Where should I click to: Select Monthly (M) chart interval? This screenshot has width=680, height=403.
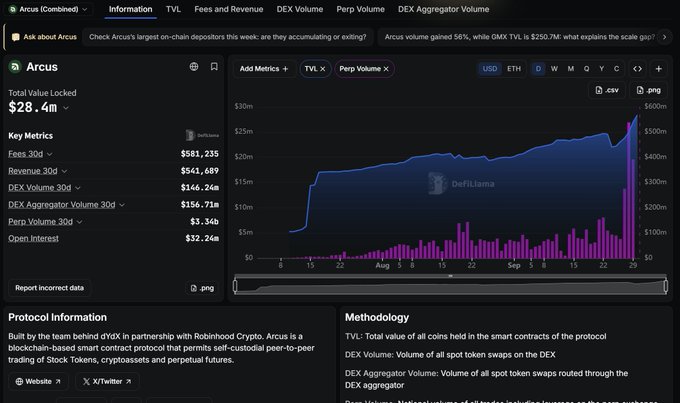click(x=570, y=69)
